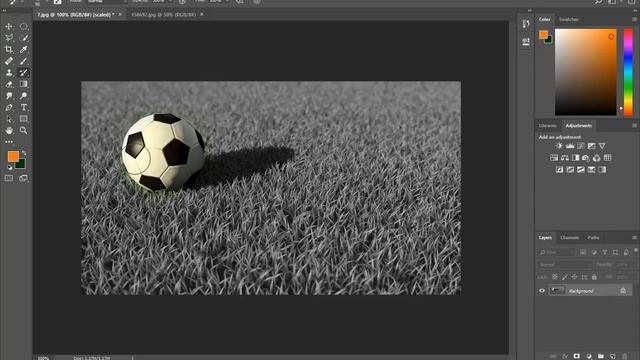The height and width of the screenshot is (360, 640).
Task: Select the Brush tool
Action: coord(24,61)
